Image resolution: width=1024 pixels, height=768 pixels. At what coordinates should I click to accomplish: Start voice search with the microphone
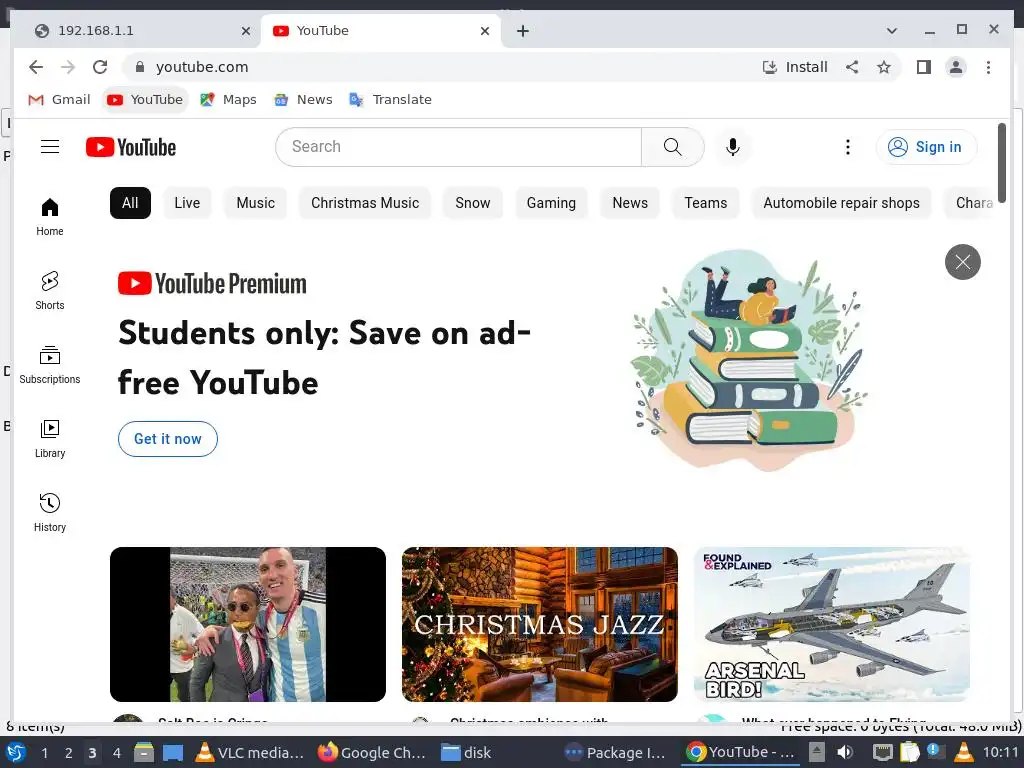733,147
